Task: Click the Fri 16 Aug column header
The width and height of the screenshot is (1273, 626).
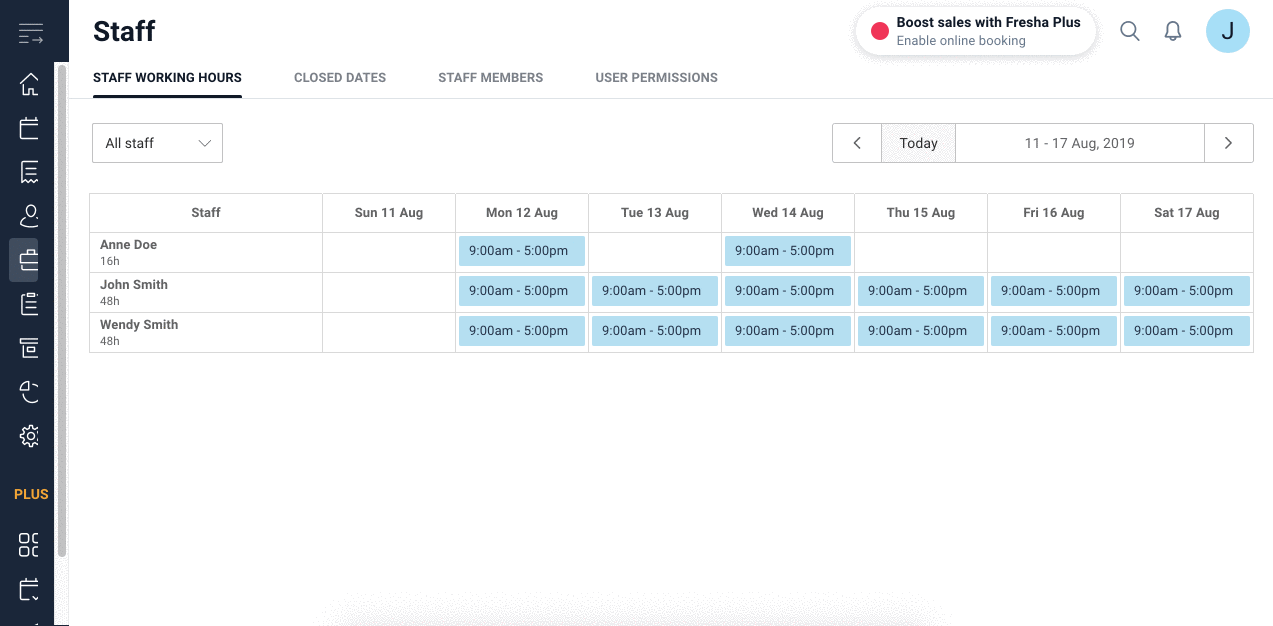Action: (1054, 213)
